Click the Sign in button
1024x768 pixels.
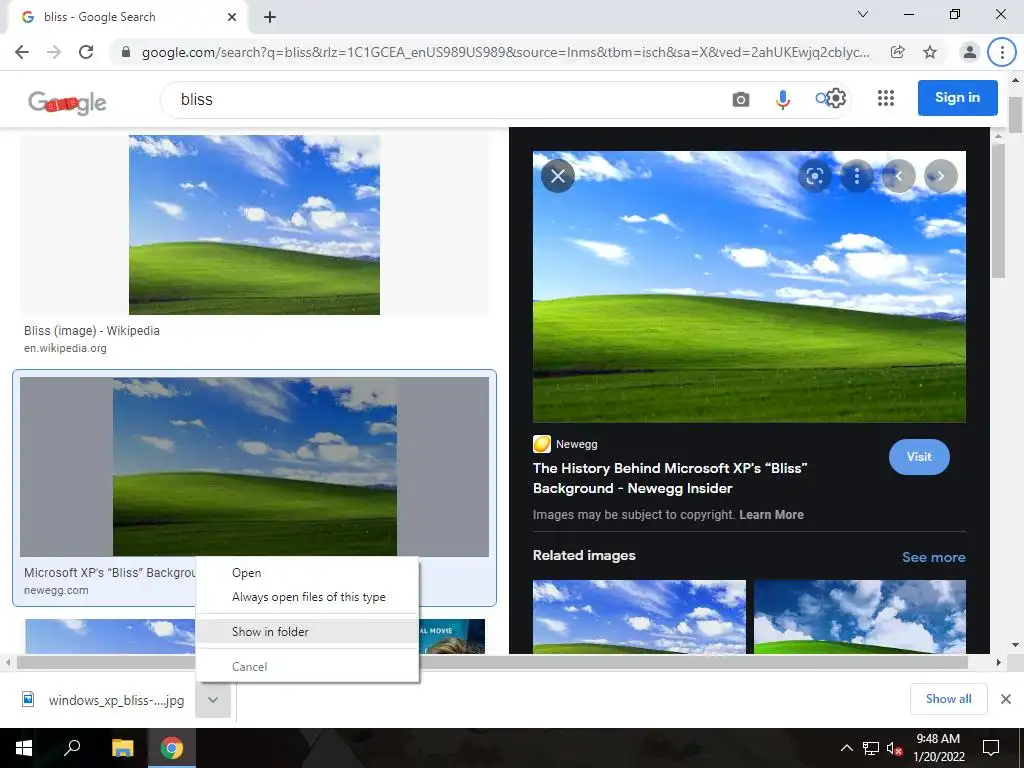[957, 98]
